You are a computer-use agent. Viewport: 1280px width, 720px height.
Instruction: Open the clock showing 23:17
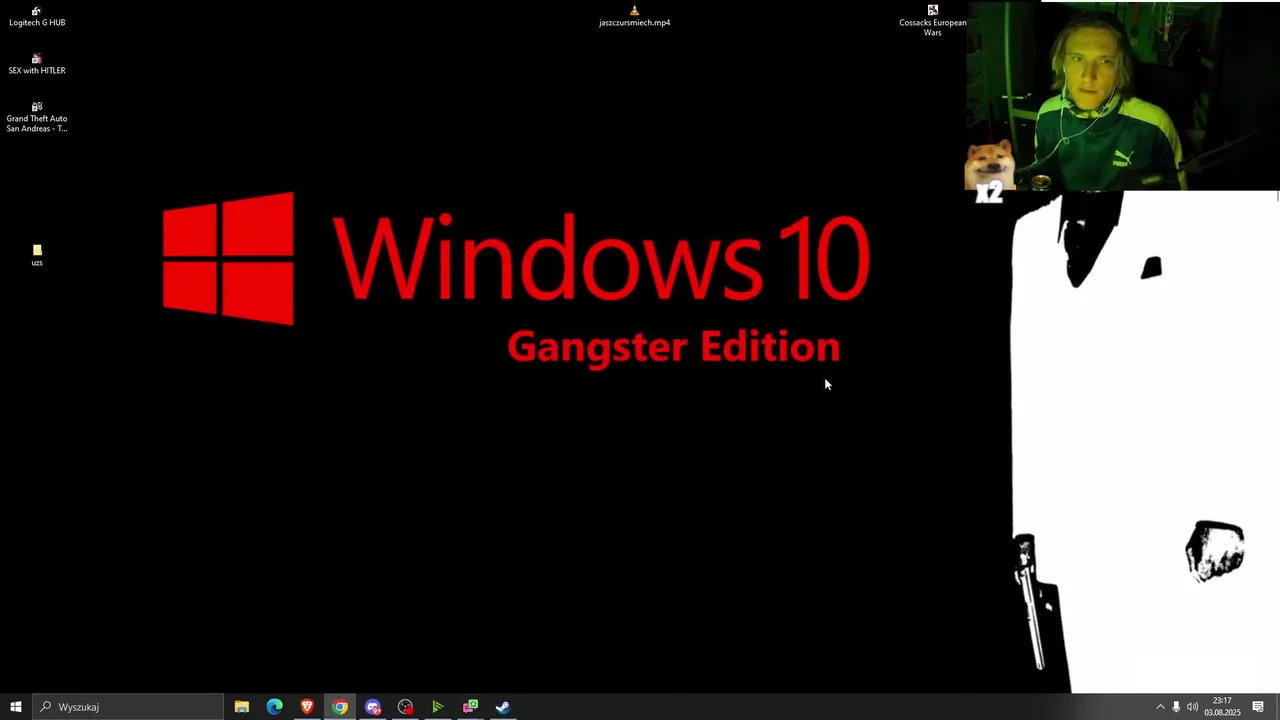pos(1222,707)
